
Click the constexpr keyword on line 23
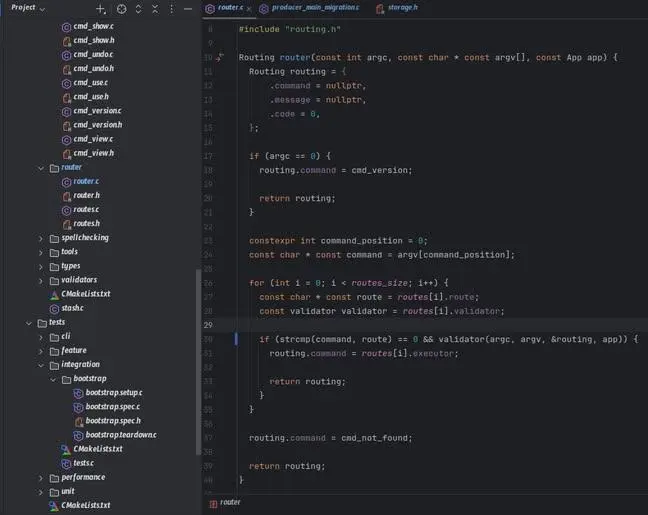[272, 241]
